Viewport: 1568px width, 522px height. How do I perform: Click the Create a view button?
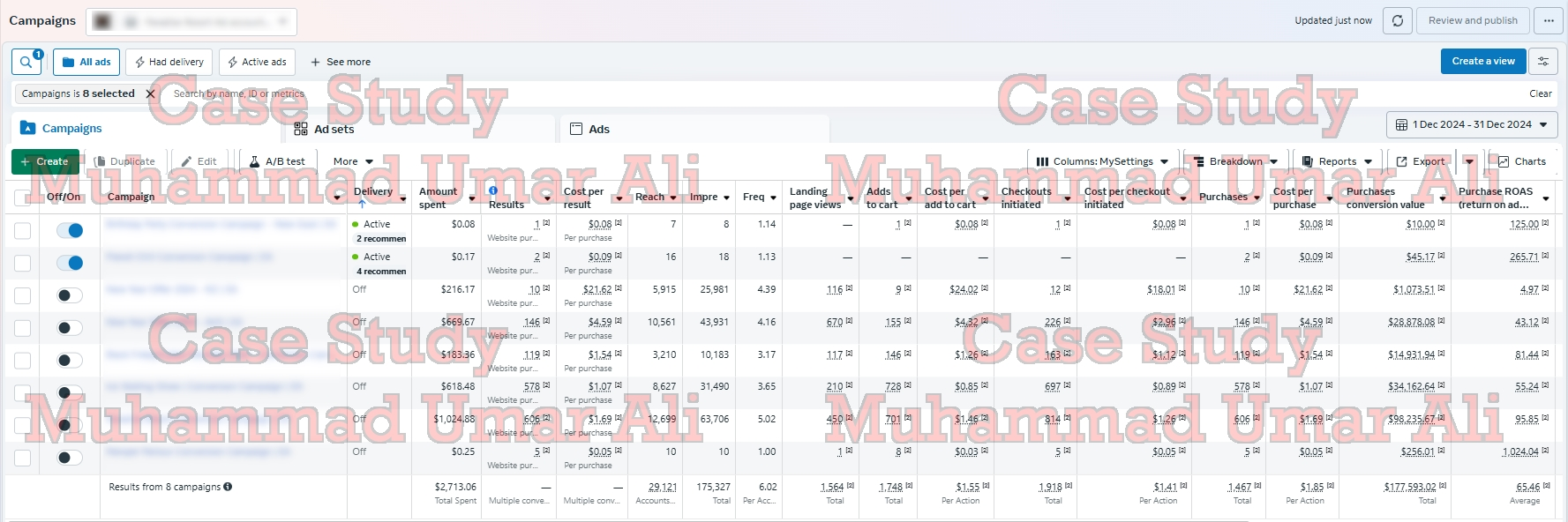point(1482,61)
